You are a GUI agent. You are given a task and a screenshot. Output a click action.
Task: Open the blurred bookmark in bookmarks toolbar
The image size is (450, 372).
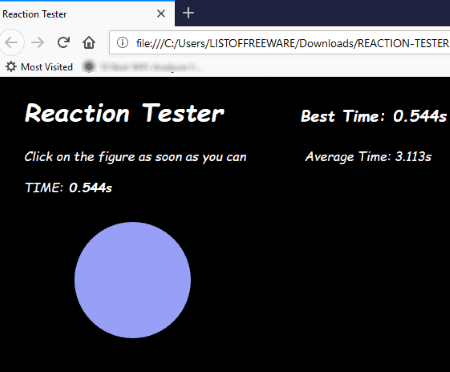[142, 67]
